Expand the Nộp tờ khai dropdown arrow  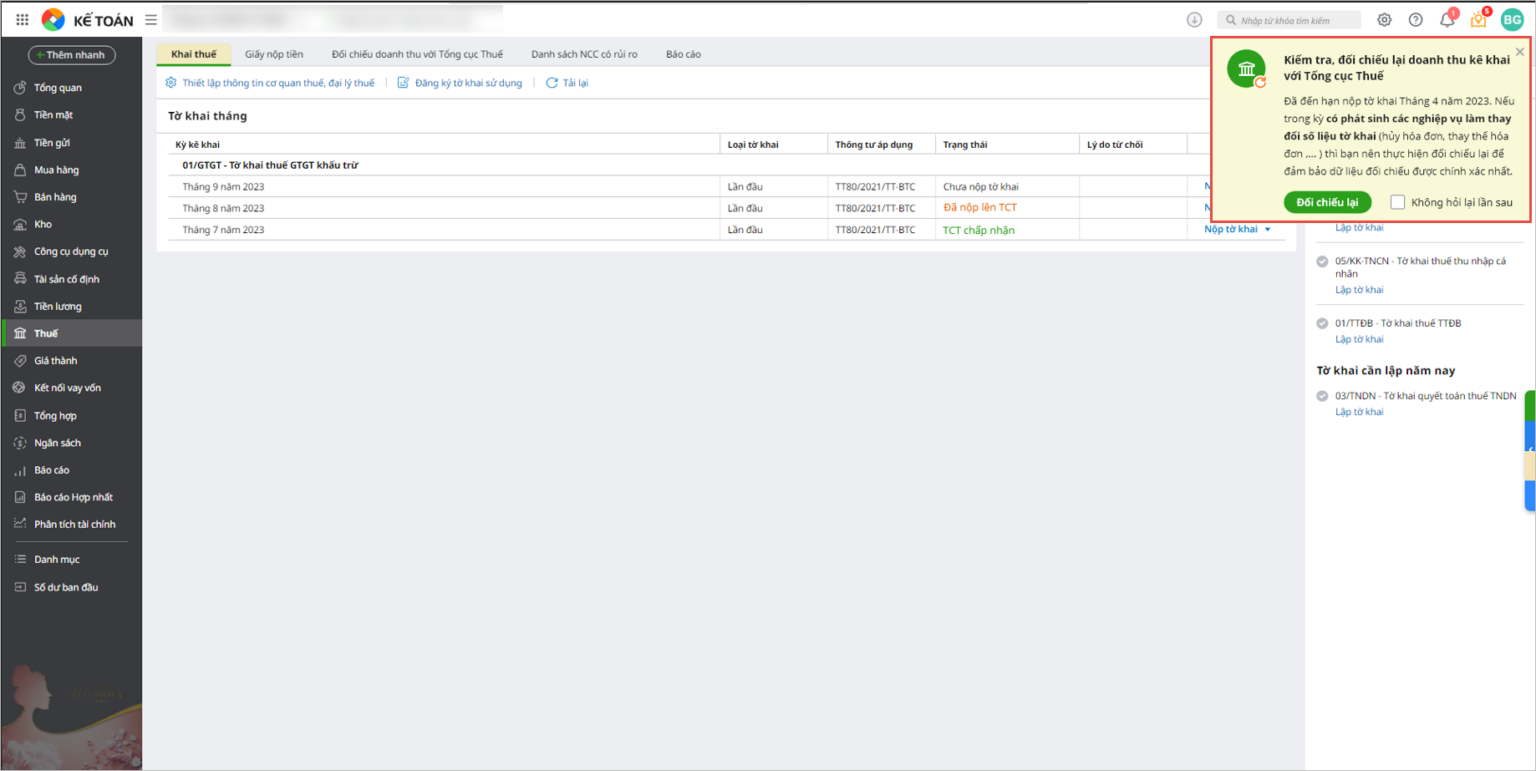[x=1268, y=230]
